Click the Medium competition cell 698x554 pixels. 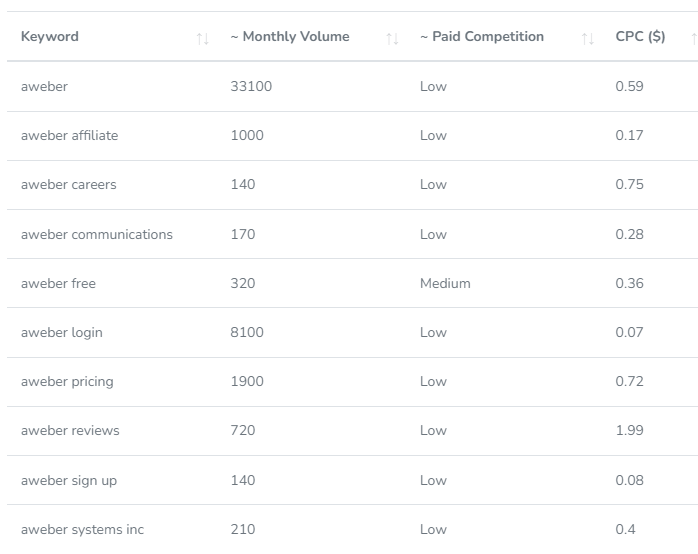(x=445, y=283)
